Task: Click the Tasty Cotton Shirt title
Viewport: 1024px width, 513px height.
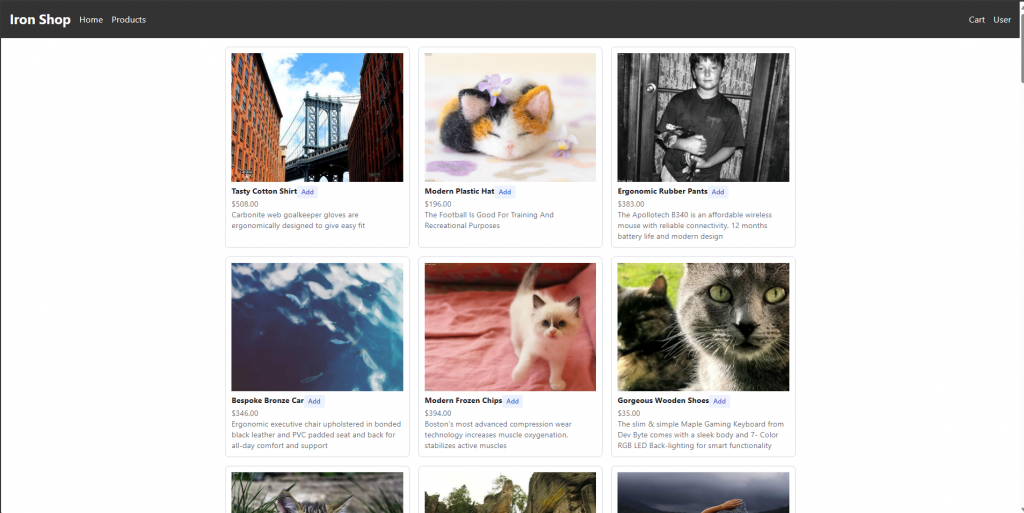Action: [x=264, y=191]
